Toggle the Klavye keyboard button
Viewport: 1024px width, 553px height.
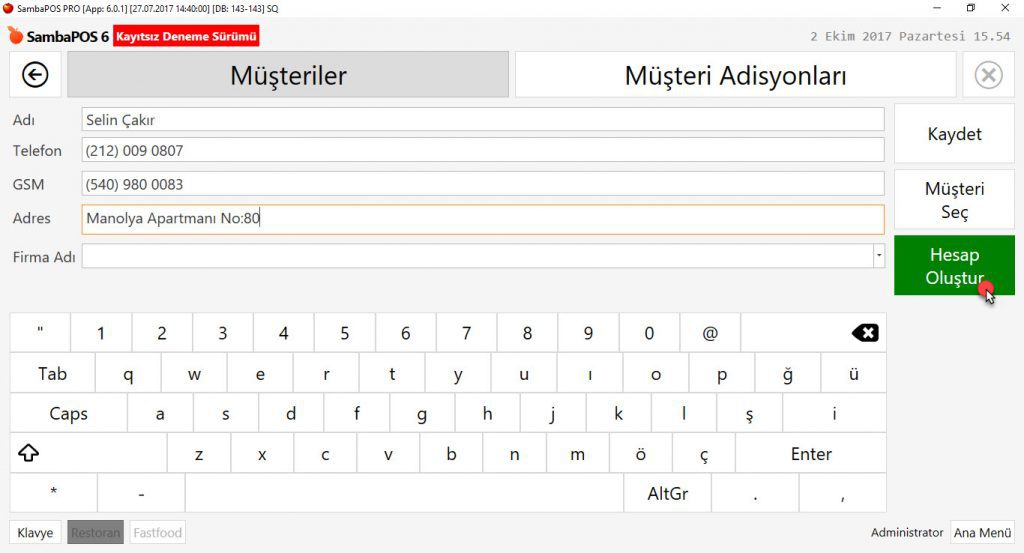tap(35, 533)
